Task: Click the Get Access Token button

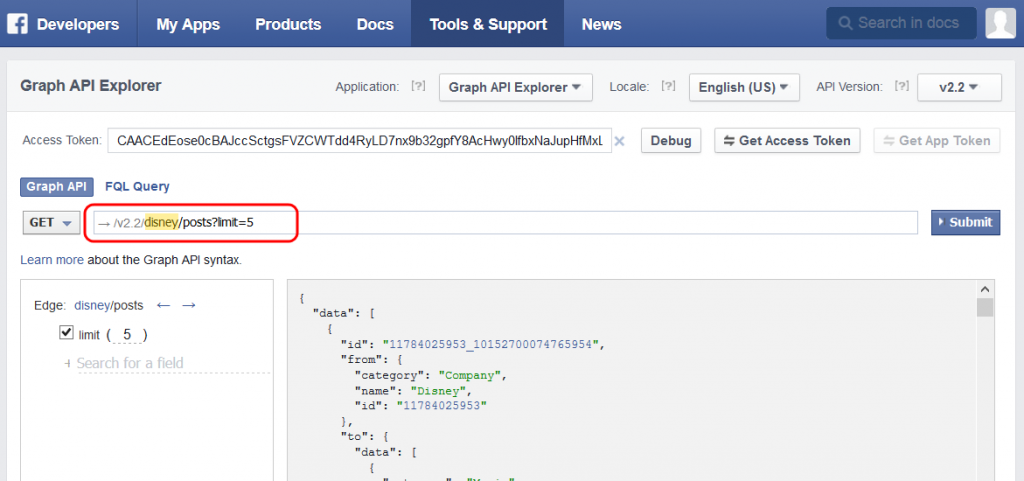Action: pos(787,140)
